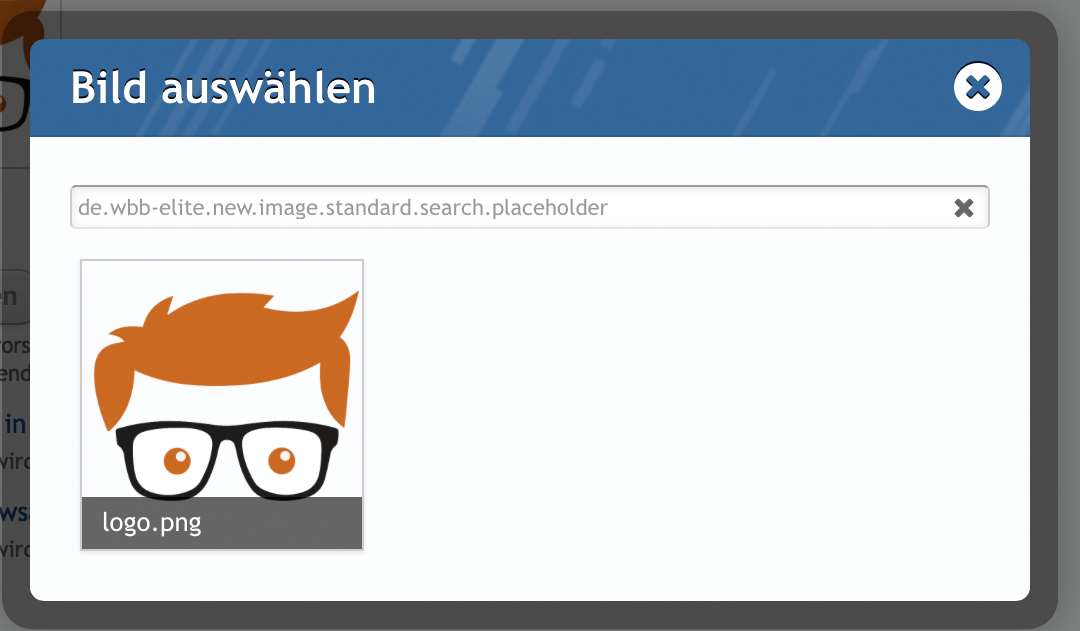Click the black glasses bridge in the logo
The height and width of the screenshot is (631, 1080).
[x=227, y=433]
